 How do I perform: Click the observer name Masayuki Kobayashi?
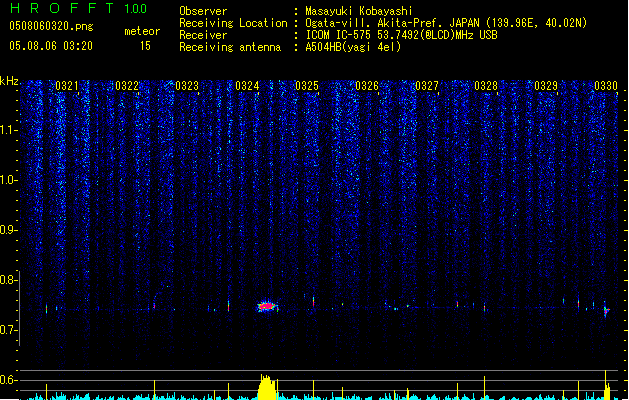[x=359, y=11]
